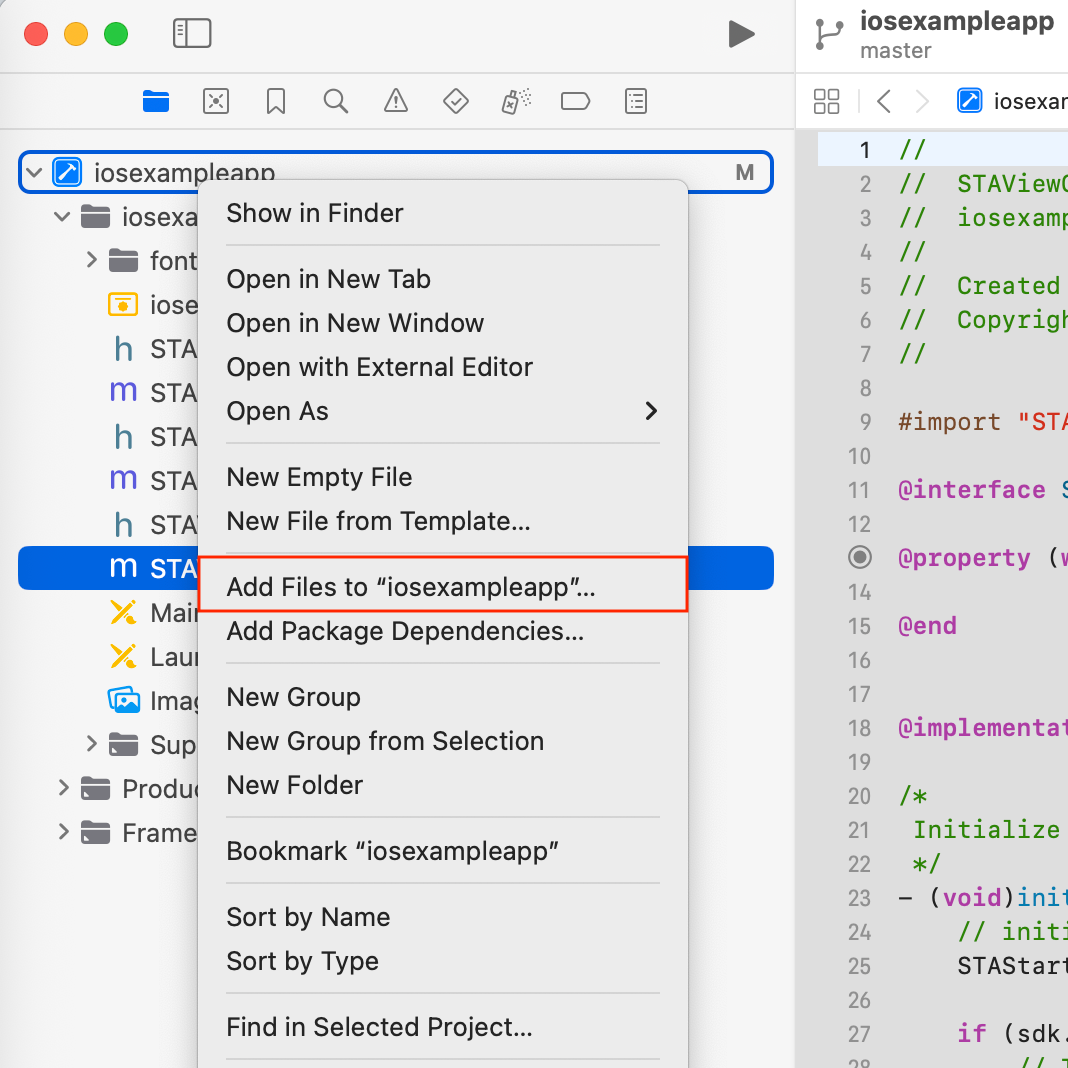1068x1068 pixels.
Task: Open the Issue navigator warning icon
Action: click(x=396, y=101)
